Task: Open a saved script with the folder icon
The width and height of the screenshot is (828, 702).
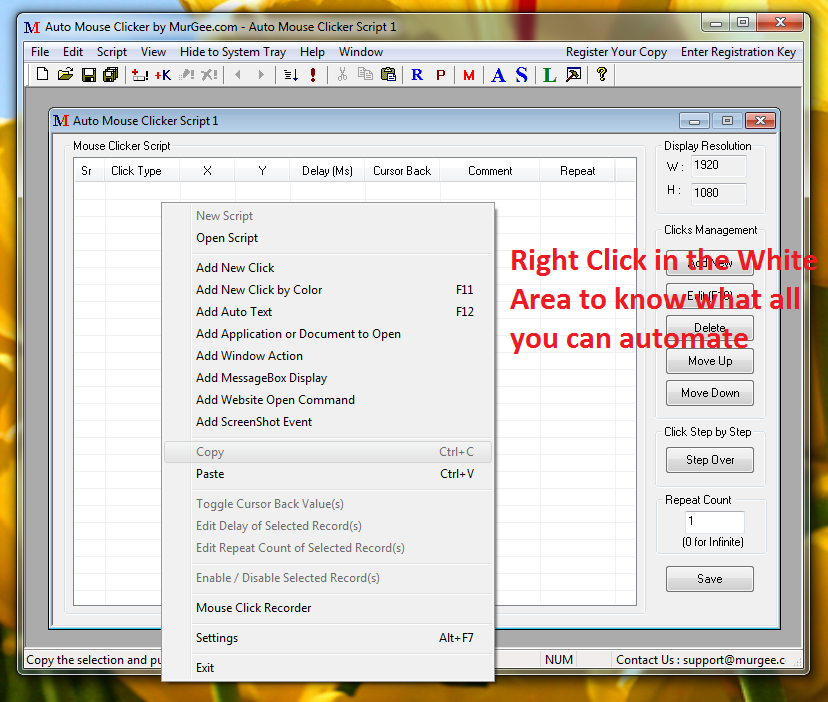Action: point(64,73)
